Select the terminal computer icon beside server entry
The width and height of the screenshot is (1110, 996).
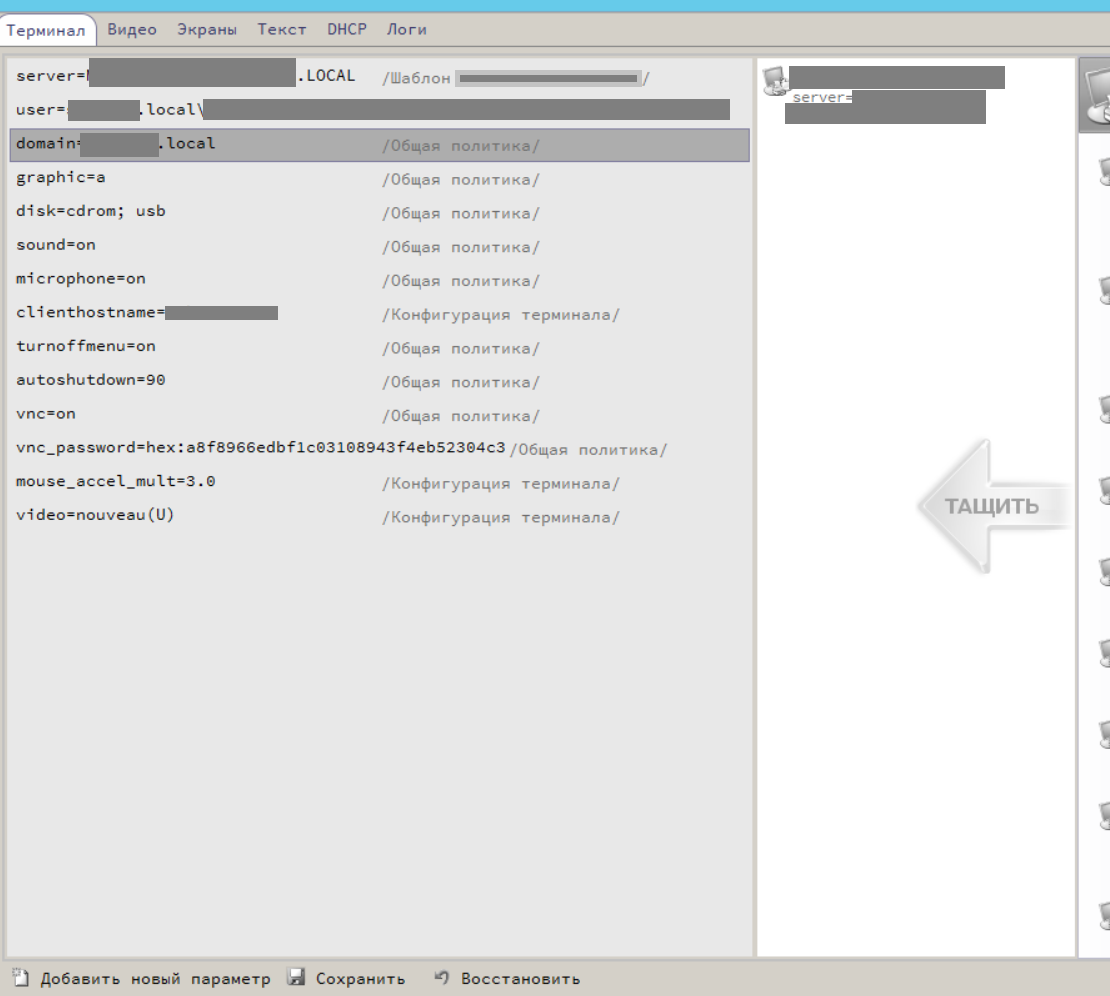[x=775, y=82]
